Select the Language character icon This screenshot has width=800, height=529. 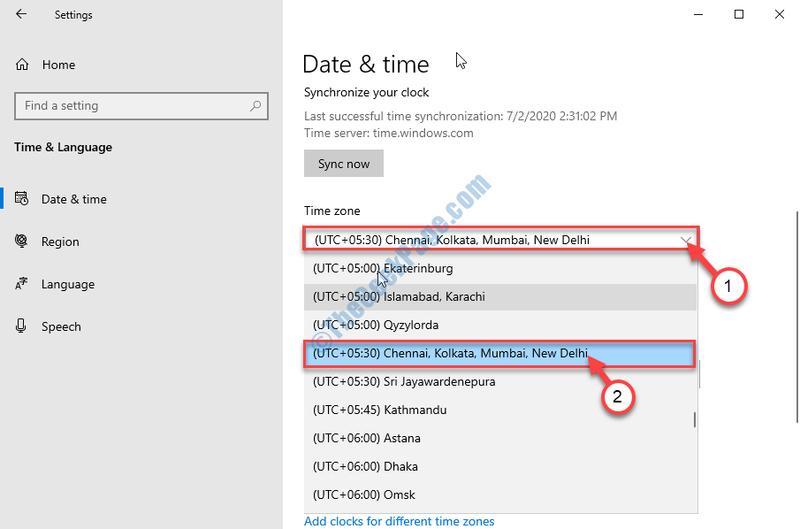[x=21, y=283]
